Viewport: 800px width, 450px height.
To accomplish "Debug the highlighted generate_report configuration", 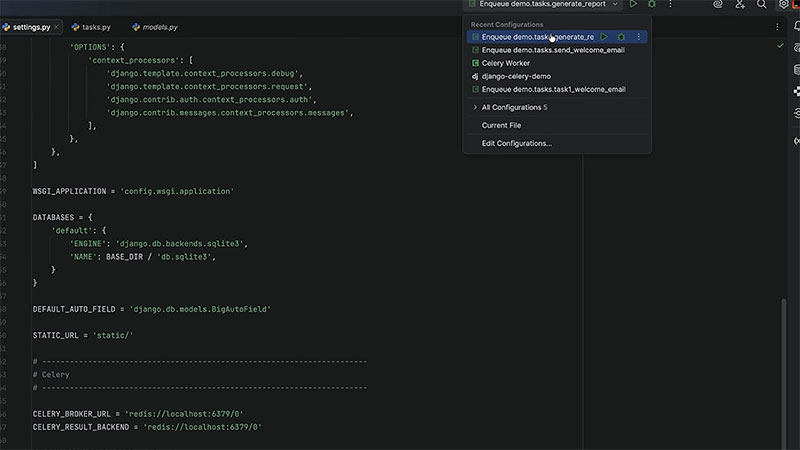I will coord(621,37).
